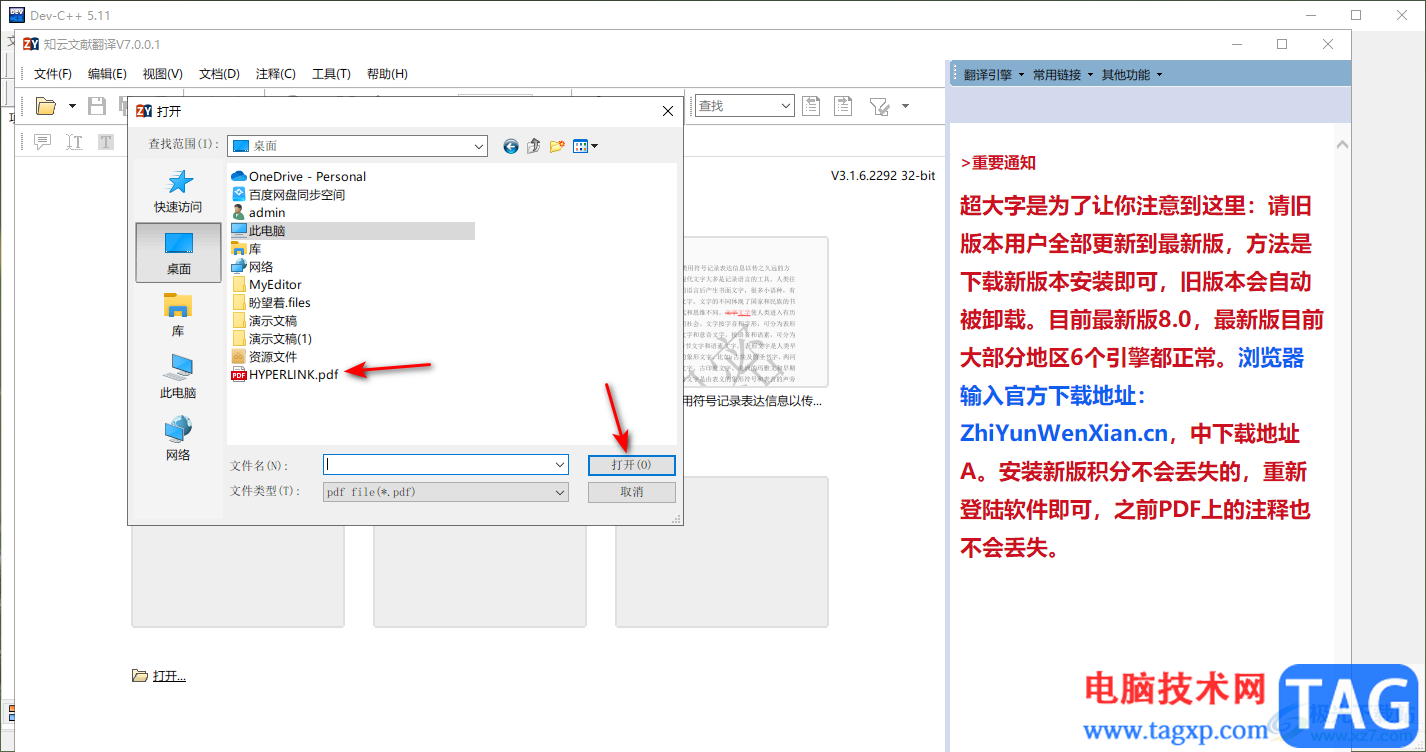Minimize the 知云文献翻译 window
The width and height of the screenshot is (1426, 752).
(x=1237, y=44)
